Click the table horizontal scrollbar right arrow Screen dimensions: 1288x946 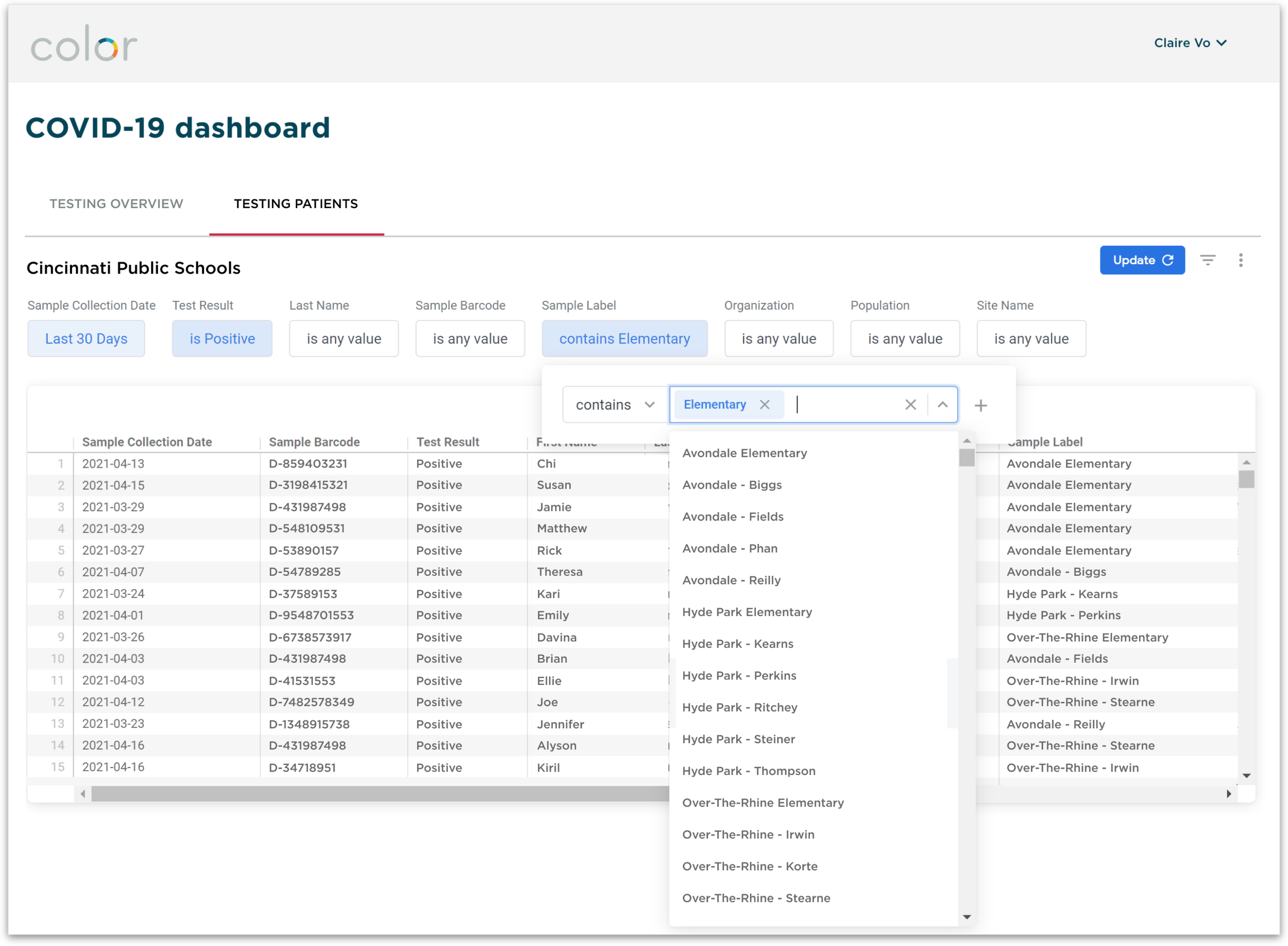1228,794
